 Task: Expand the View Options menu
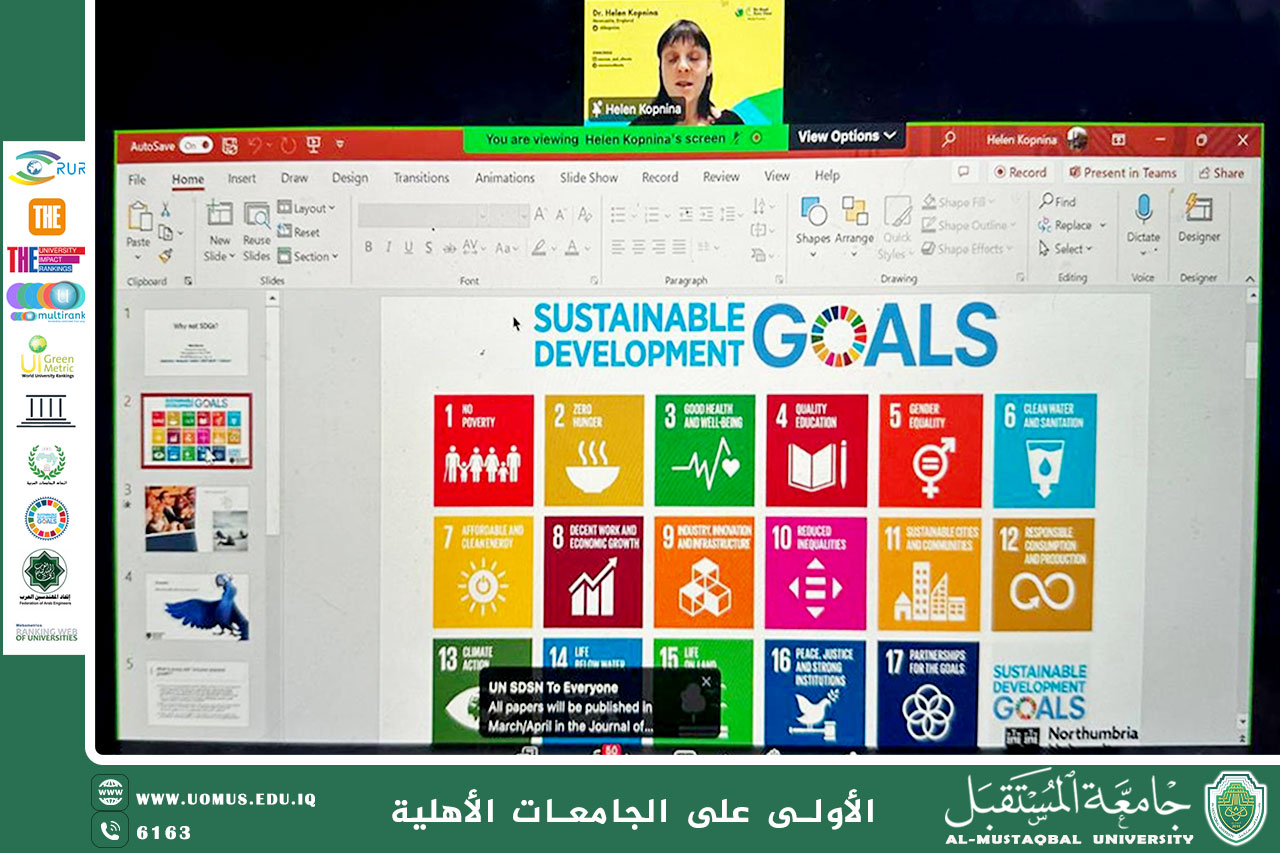coord(846,136)
